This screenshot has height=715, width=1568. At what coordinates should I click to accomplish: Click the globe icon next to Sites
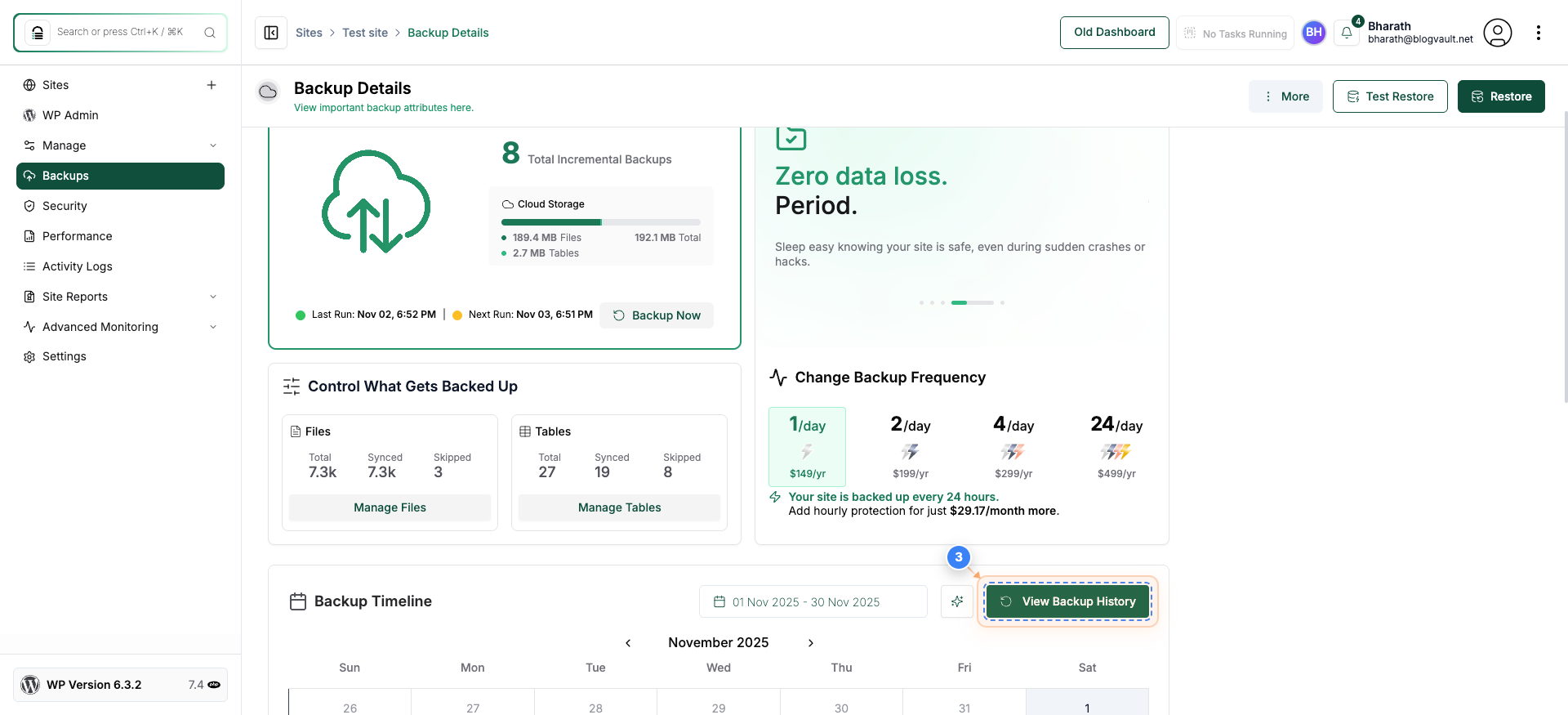(29, 85)
